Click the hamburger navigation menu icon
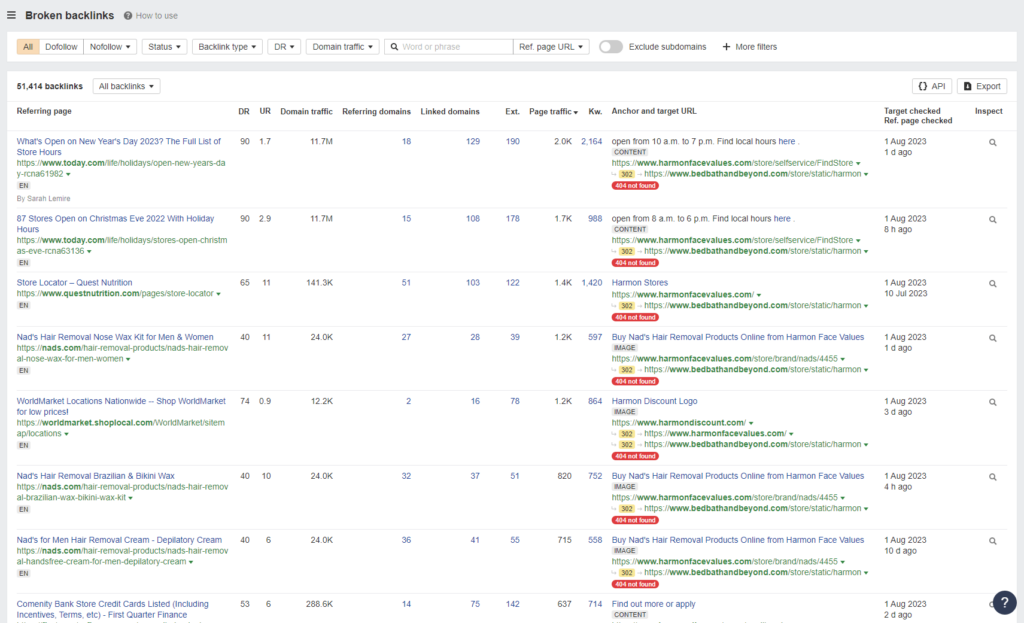 click(x=12, y=15)
